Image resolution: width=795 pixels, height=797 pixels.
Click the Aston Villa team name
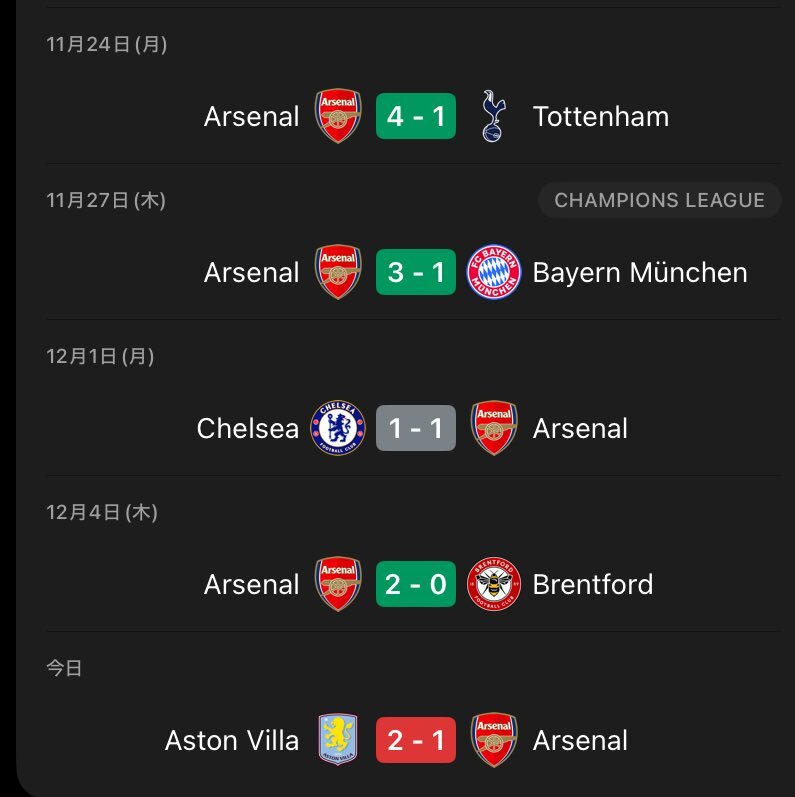point(232,741)
